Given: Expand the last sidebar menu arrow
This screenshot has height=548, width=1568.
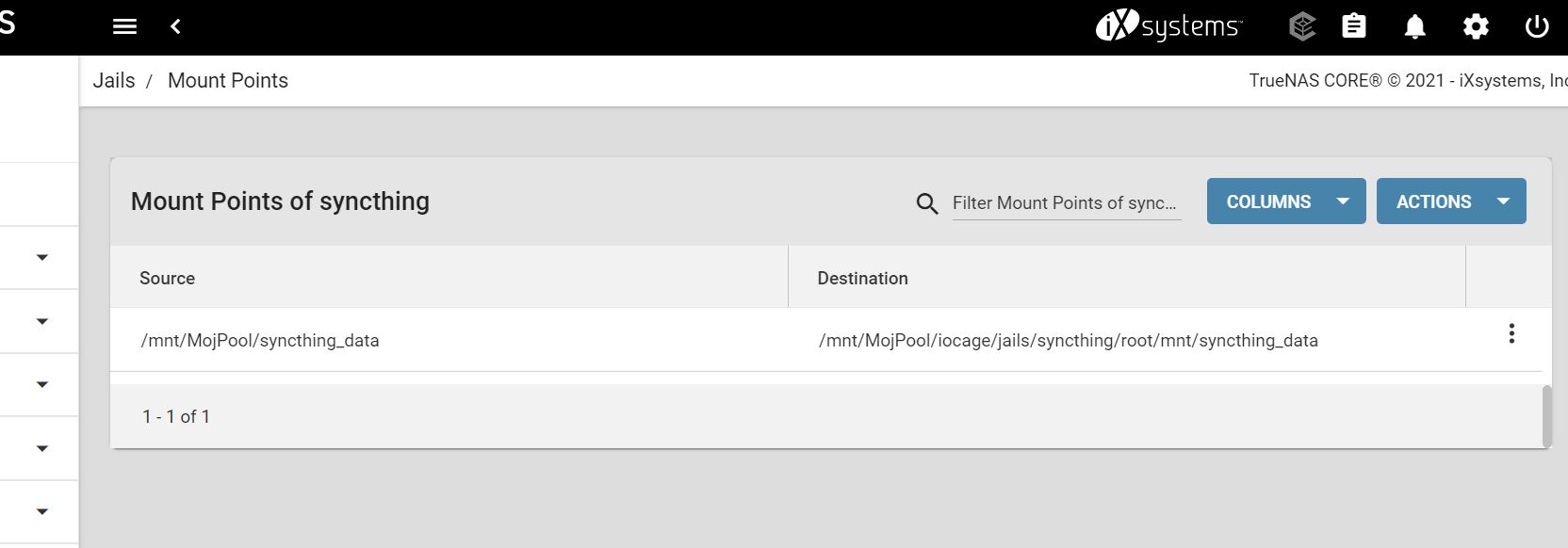Looking at the screenshot, I should tap(41, 511).
